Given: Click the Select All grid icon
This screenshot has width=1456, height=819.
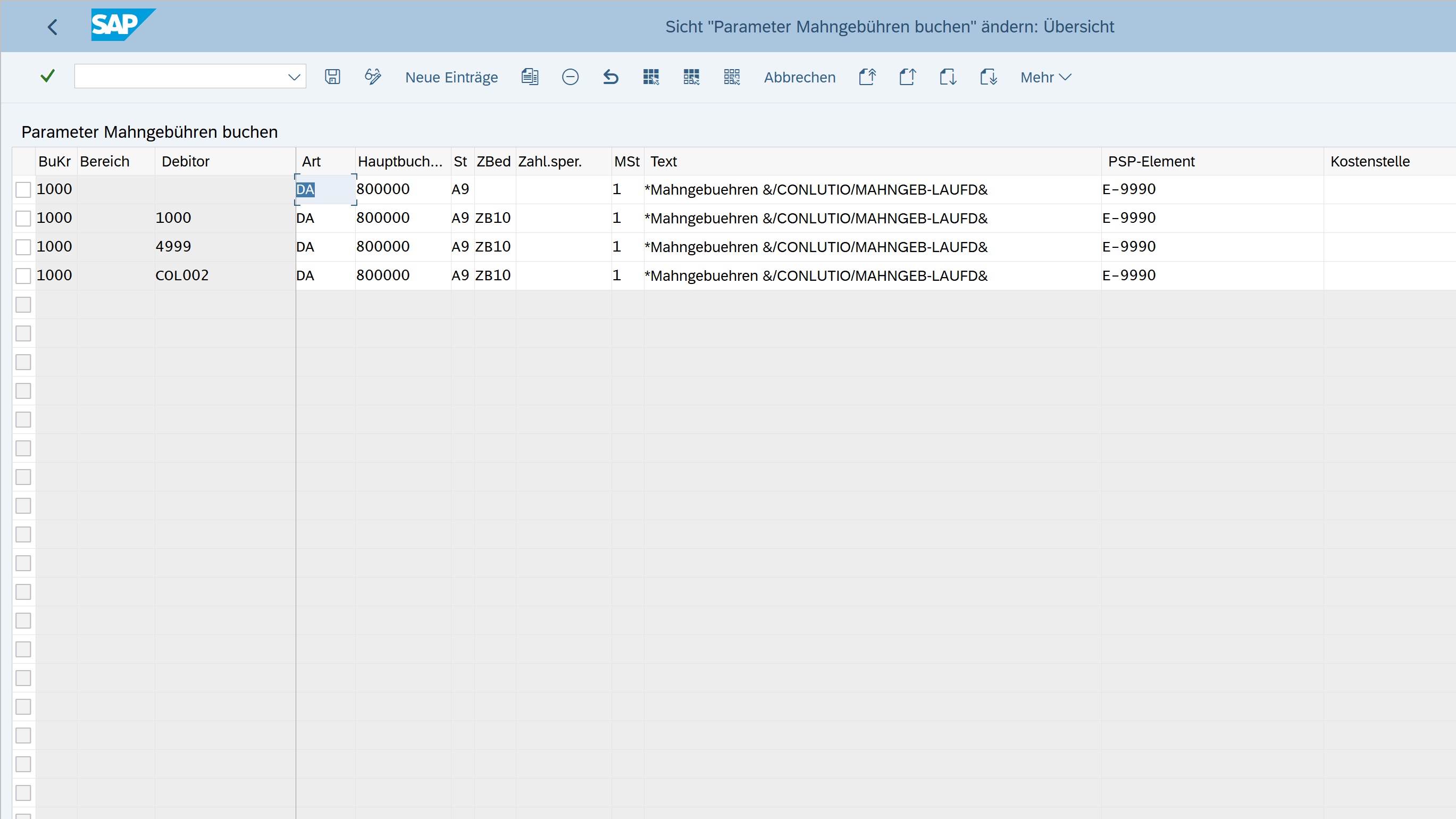Looking at the screenshot, I should [651, 77].
